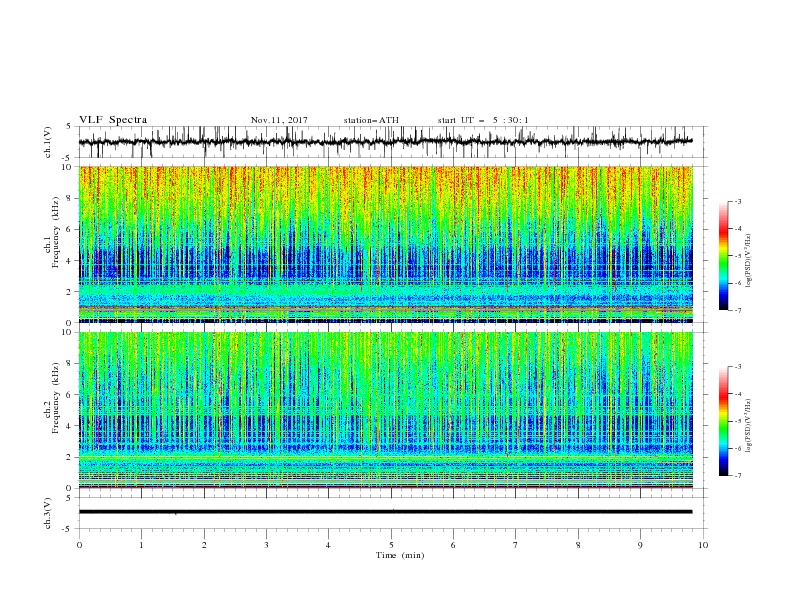
Task: Click the flat ch.3 voltage trace
Action: tap(385, 512)
